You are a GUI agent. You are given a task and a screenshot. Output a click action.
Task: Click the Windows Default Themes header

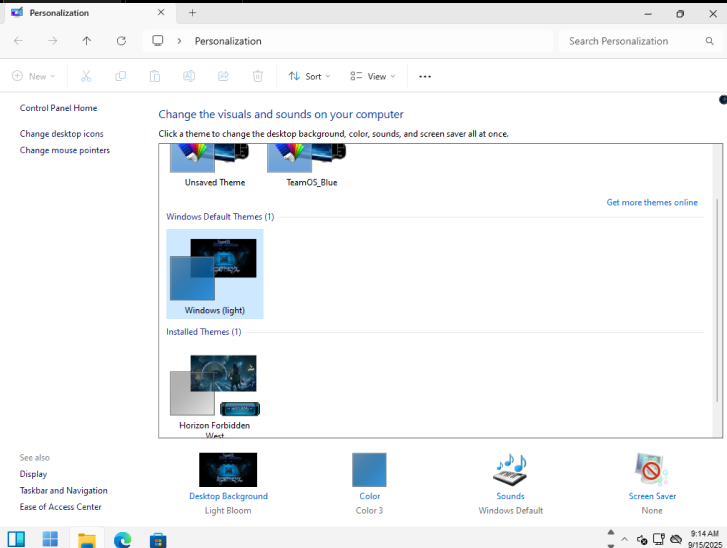click(220, 217)
